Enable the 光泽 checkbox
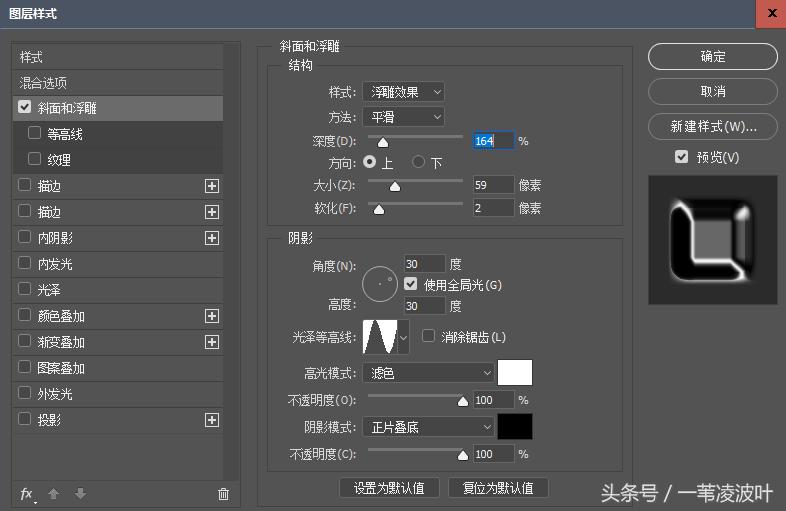Image resolution: width=786 pixels, height=511 pixels. 25,289
